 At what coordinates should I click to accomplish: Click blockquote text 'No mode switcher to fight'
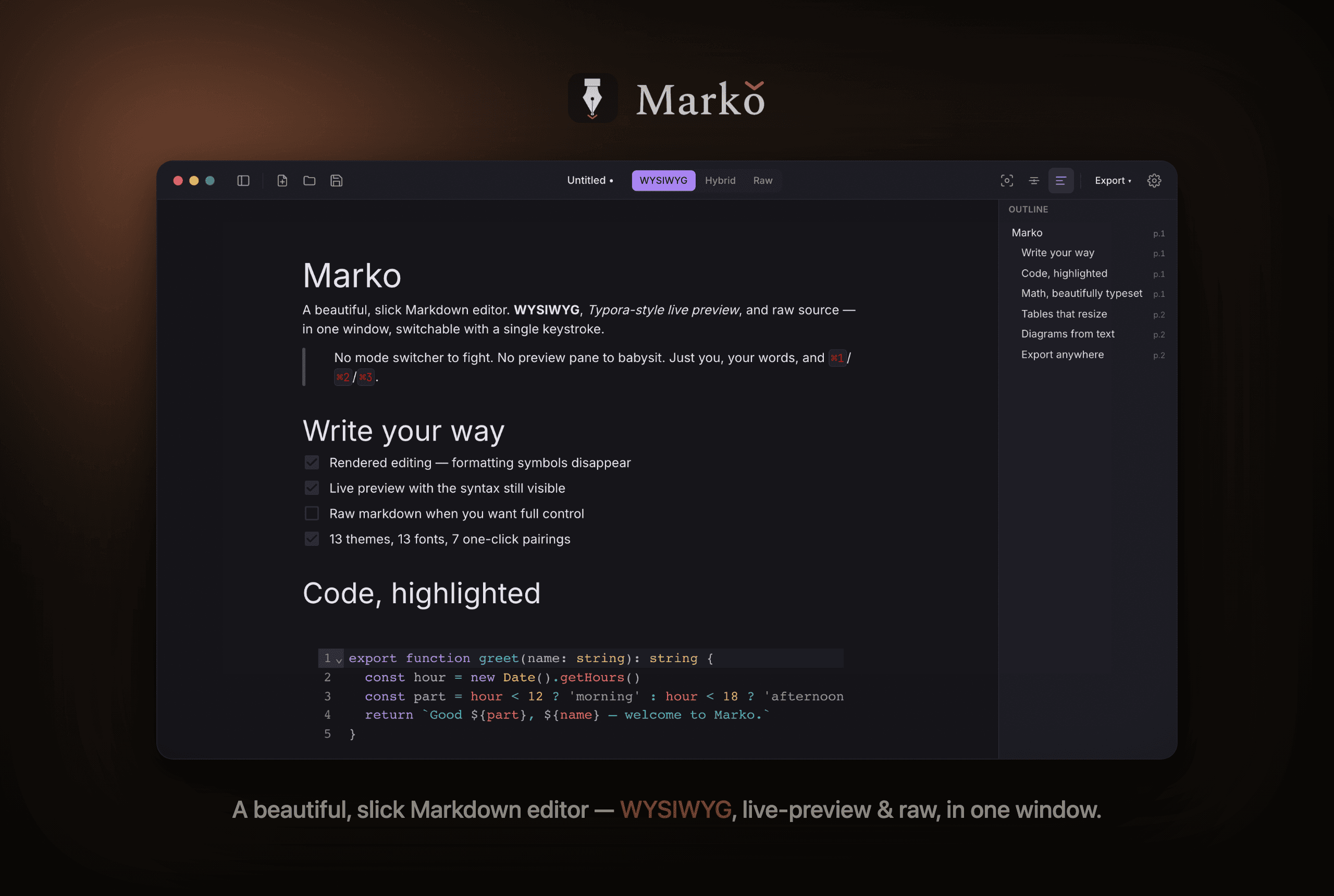(414, 358)
